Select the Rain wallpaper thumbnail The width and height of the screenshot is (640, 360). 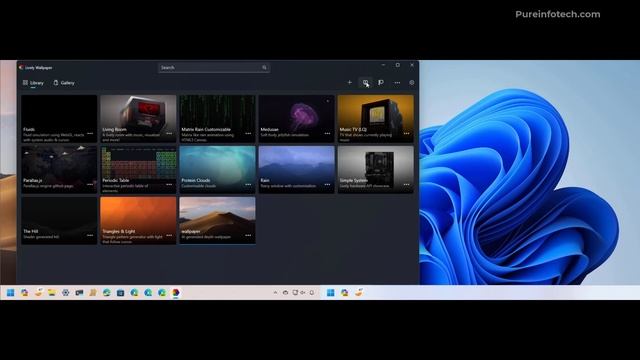pyautogui.click(x=297, y=170)
